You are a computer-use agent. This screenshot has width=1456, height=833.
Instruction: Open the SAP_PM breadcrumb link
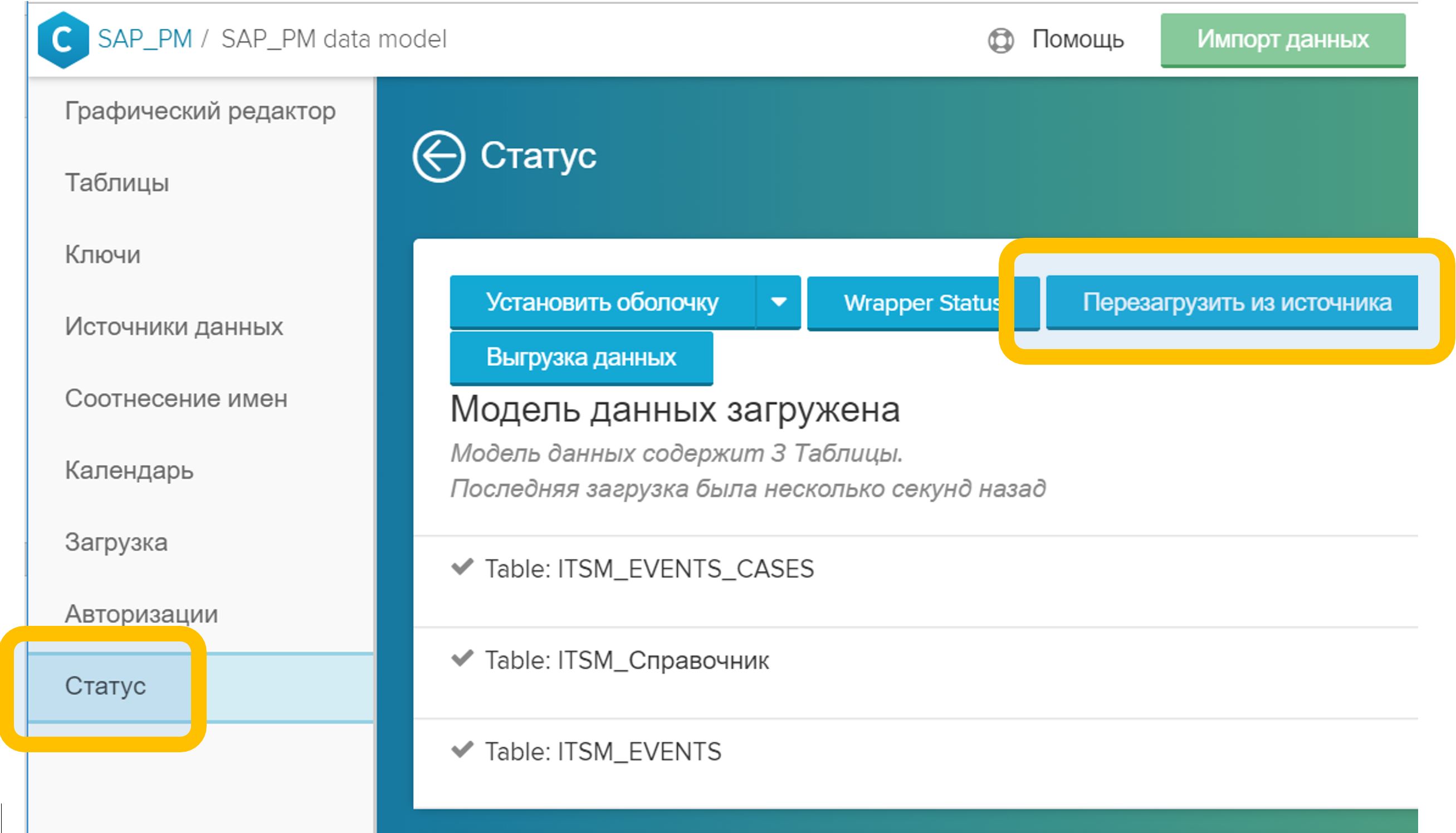pos(145,40)
